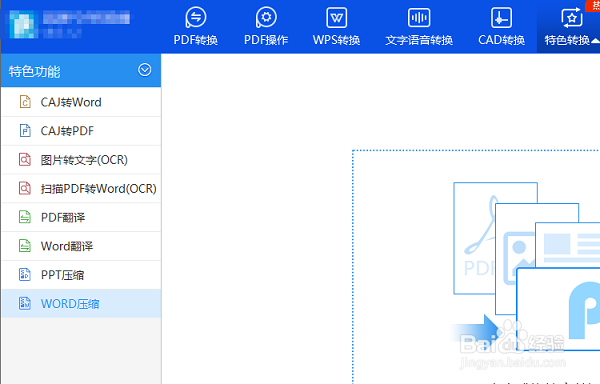Screen dimensions: 600x384
Task: Click the PDF翻译 document icon
Action: (x=25, y=217)
